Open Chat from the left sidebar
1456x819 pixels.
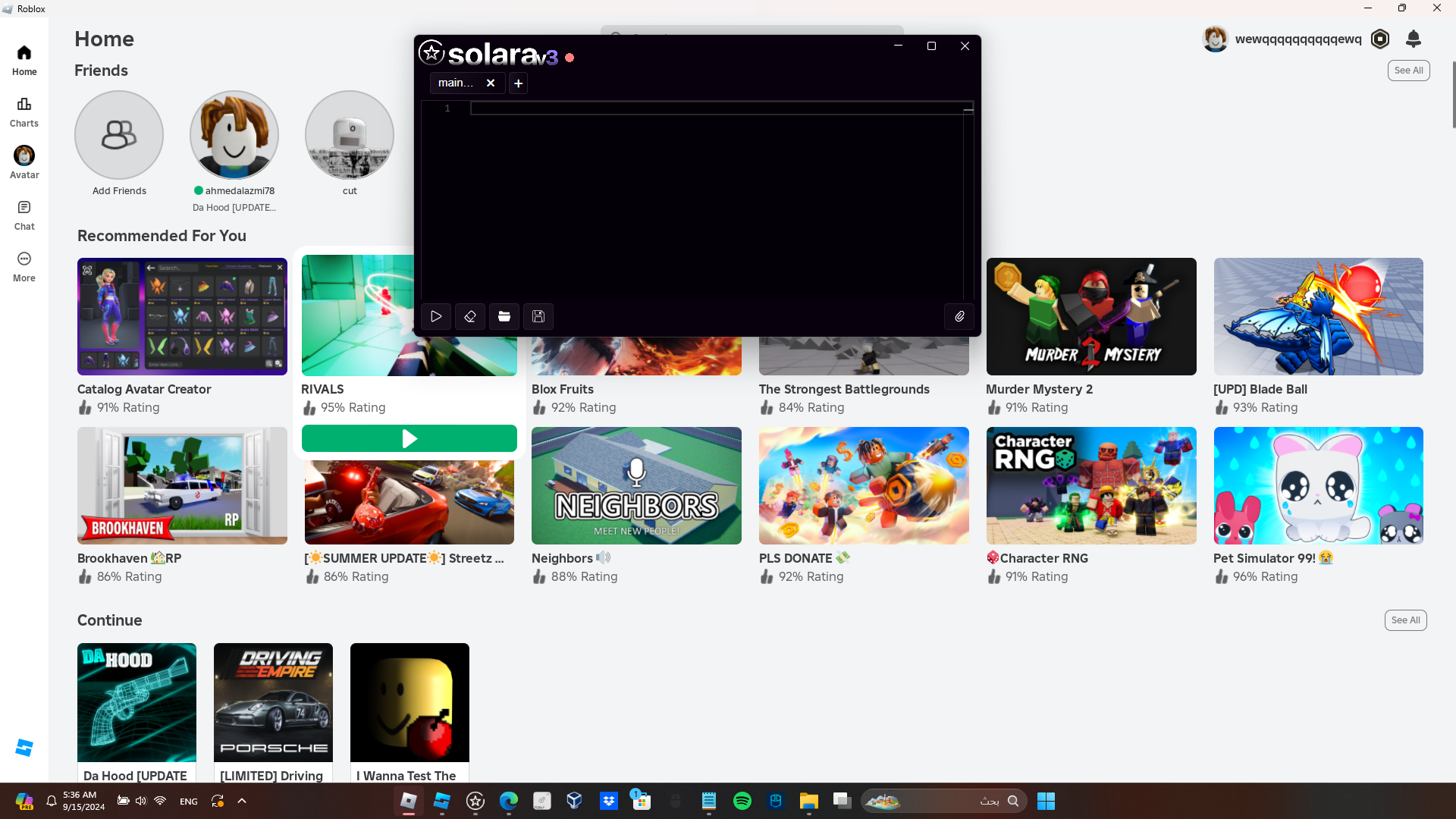24,215
